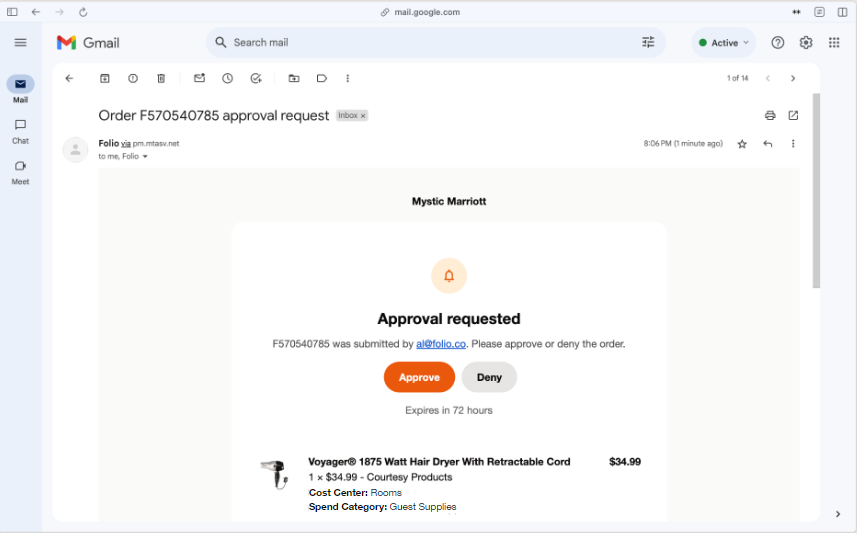
Task: Click the email vertical scrollbar
Action: 816,191
